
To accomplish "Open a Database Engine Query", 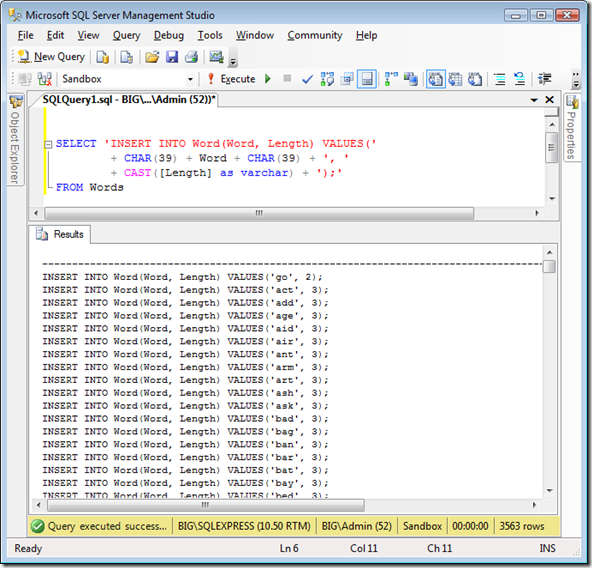I will (x=102, y=57).
